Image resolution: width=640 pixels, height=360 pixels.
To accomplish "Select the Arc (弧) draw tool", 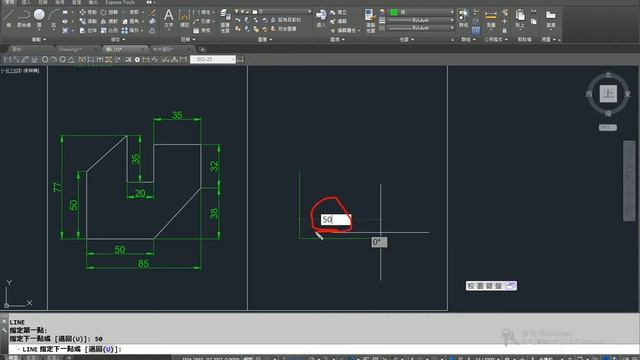I will pyautogui.click(x=53, y=17).
